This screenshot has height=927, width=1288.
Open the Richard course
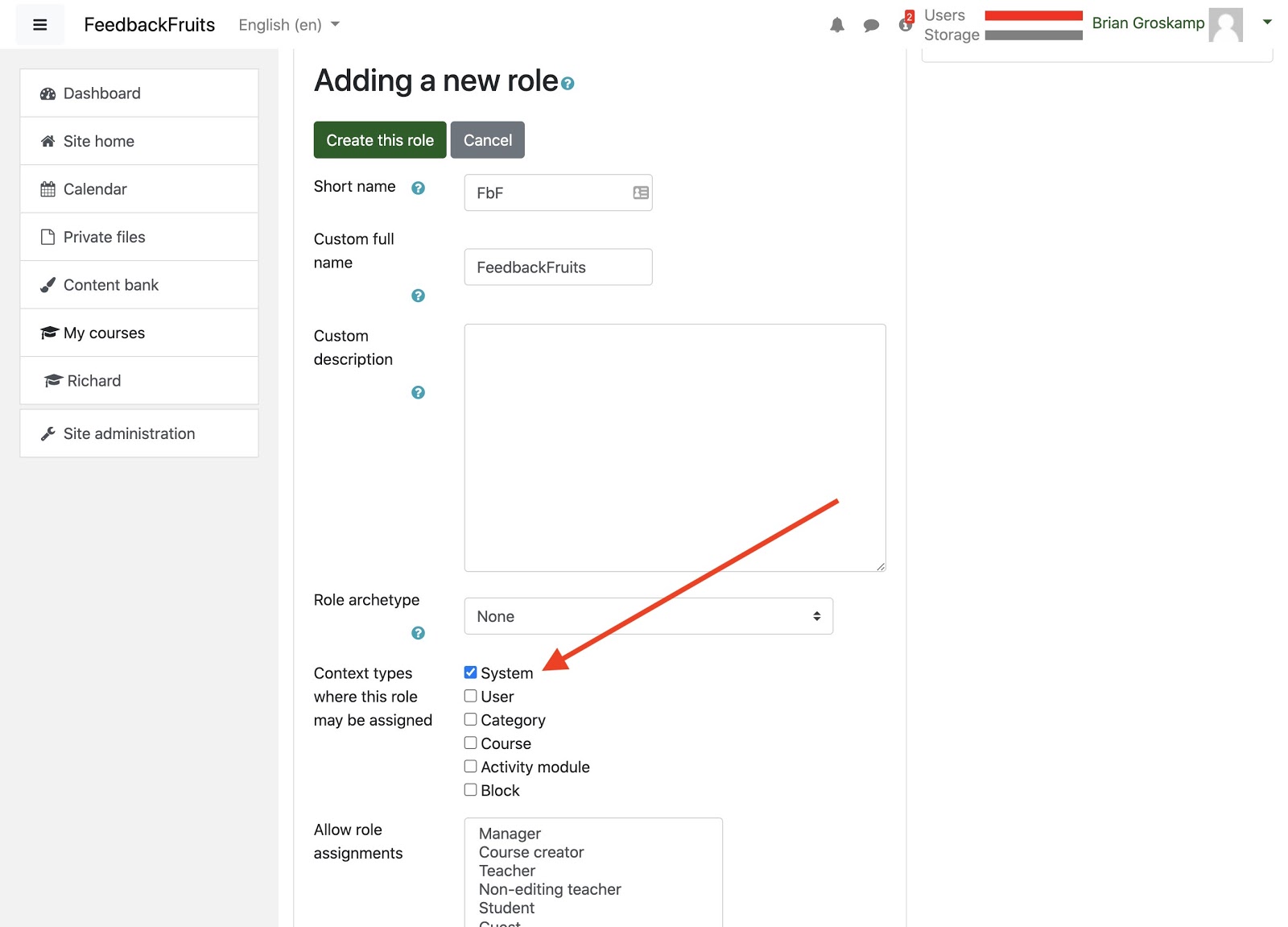(139, 381)
